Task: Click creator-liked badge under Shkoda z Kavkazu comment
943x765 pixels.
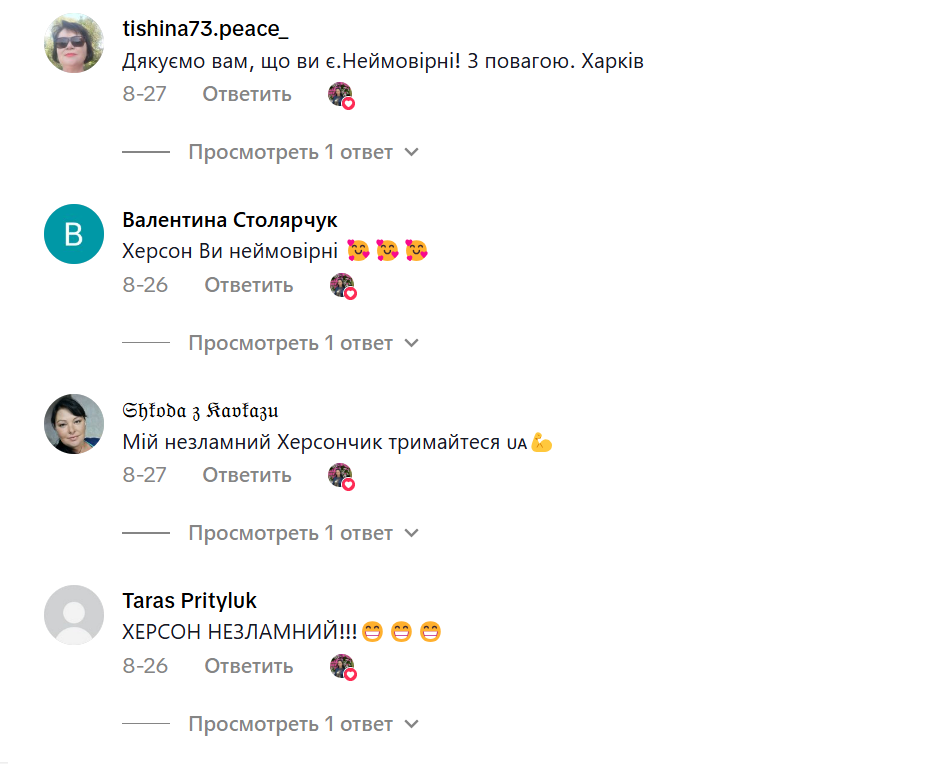Action: click(x=341, y=476)
